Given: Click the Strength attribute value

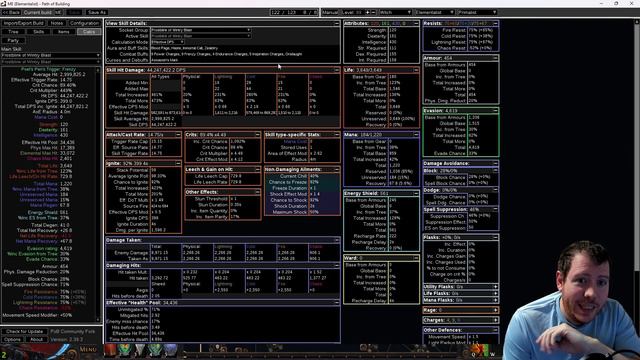Looking at the screenshot, I should point(393,30).
